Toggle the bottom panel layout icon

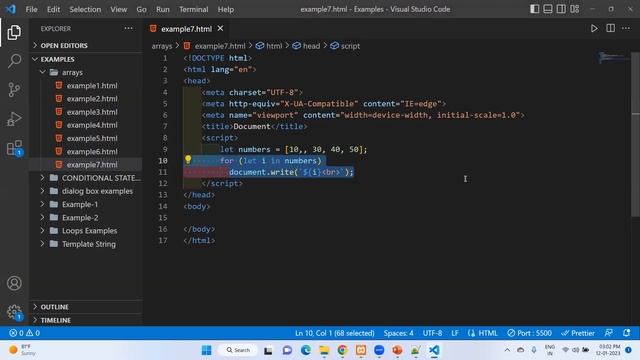548,9
